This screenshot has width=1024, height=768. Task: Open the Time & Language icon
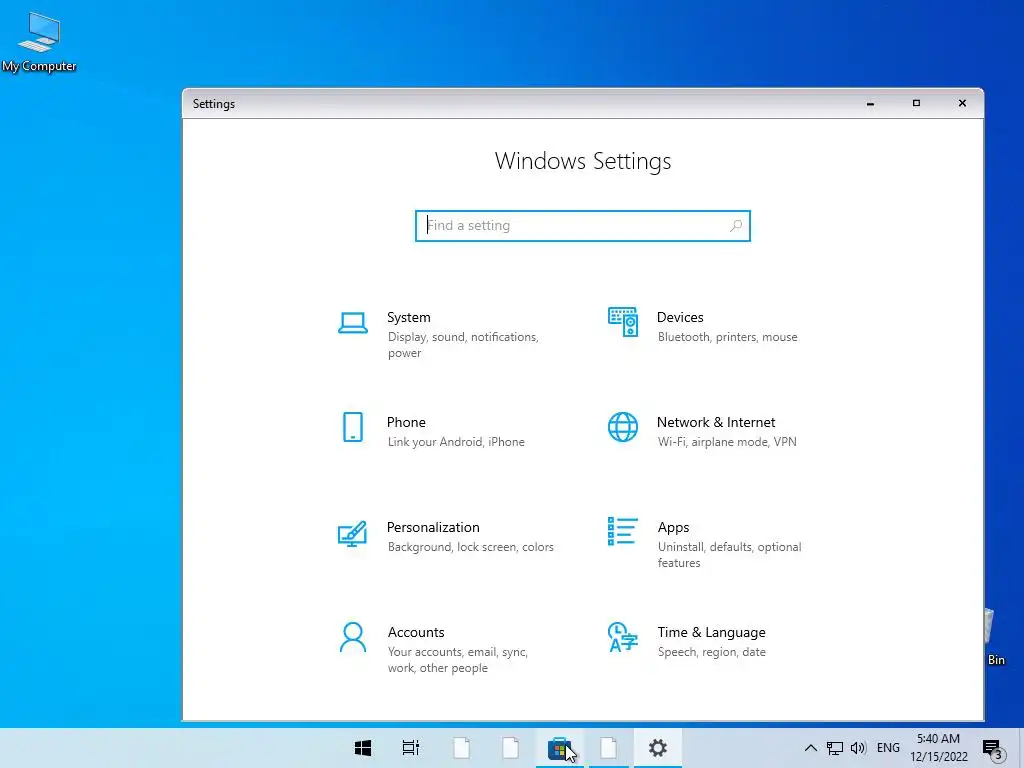point(622,637)
